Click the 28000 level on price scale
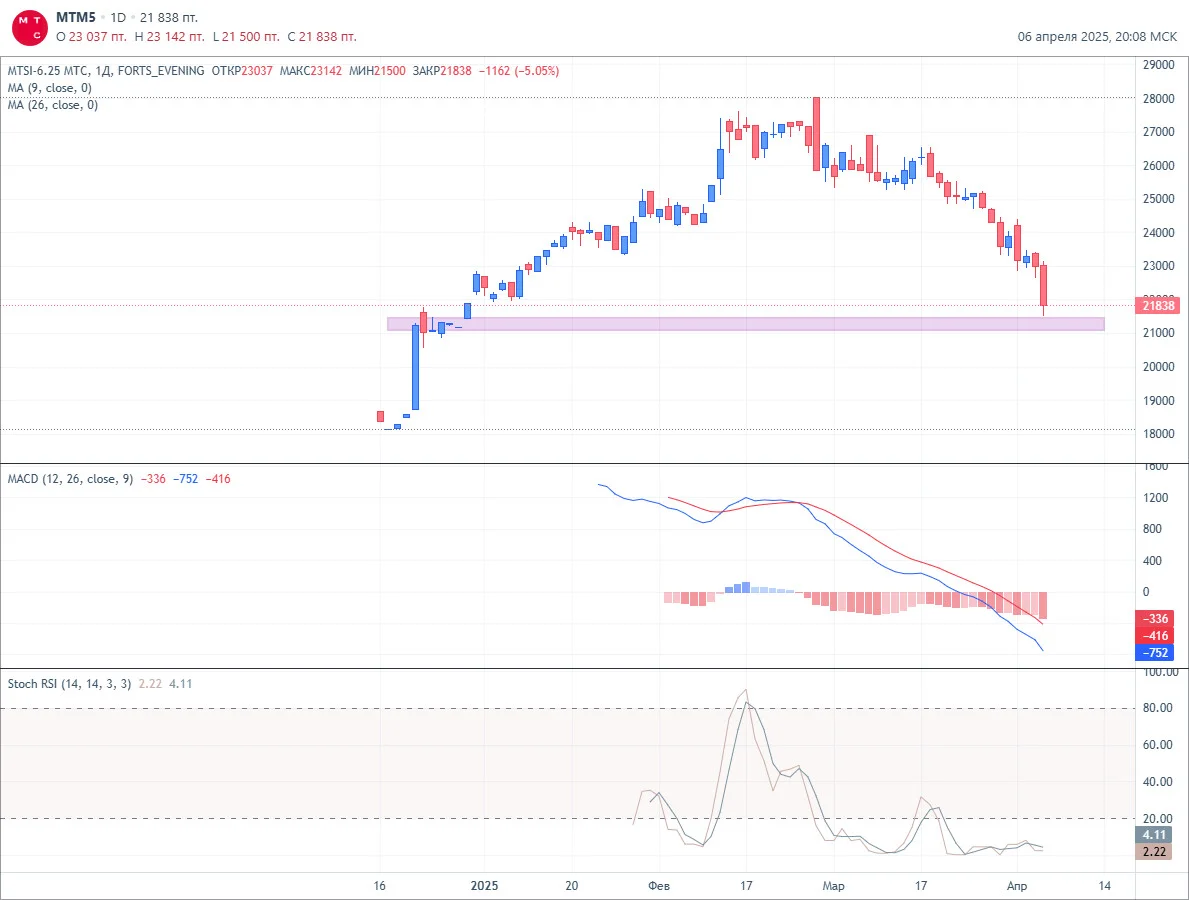The width and height of the screenshot is (1189, 900). [1159, 98]
